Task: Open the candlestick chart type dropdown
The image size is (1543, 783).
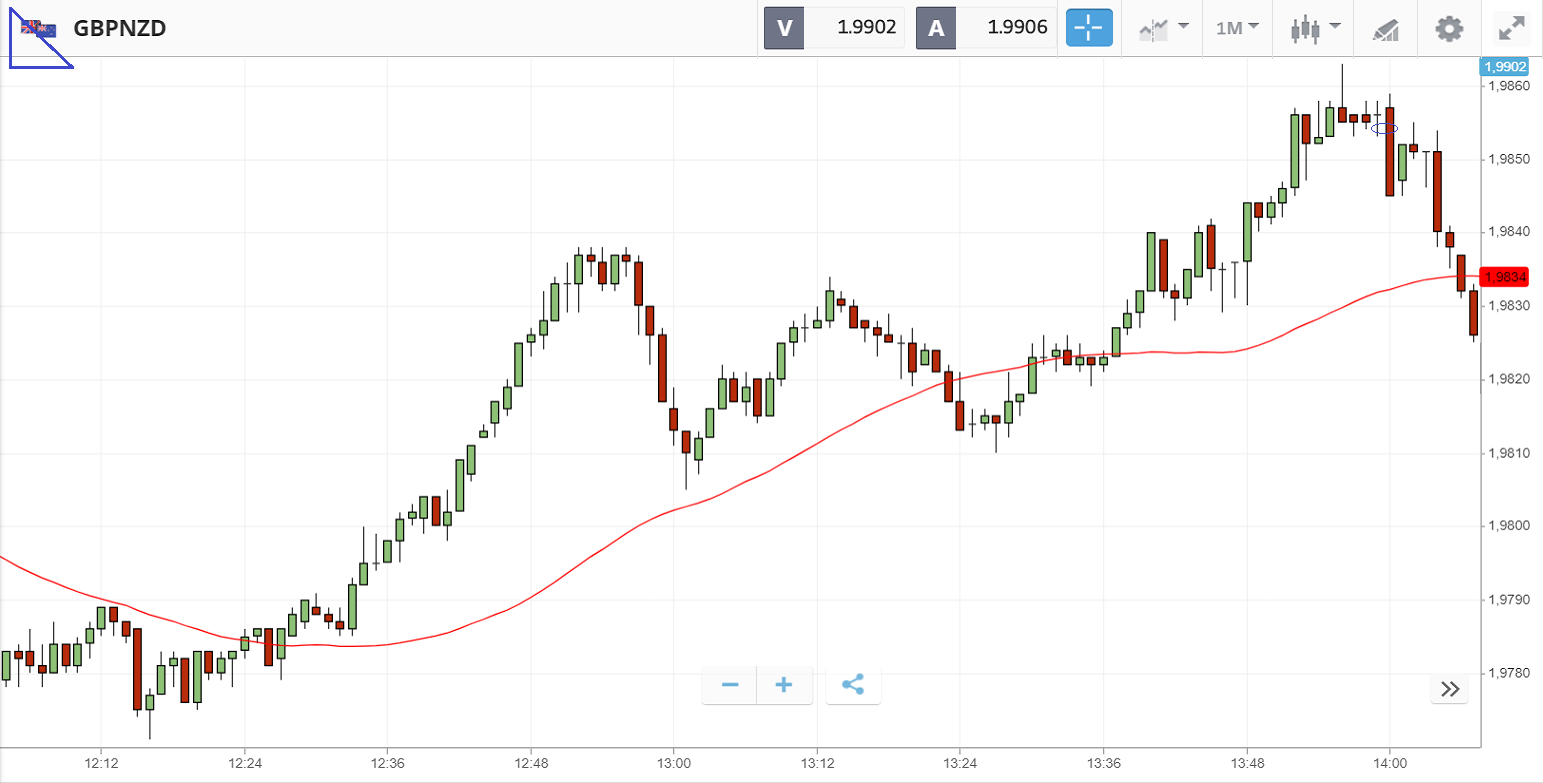Action: (1314, 28)
